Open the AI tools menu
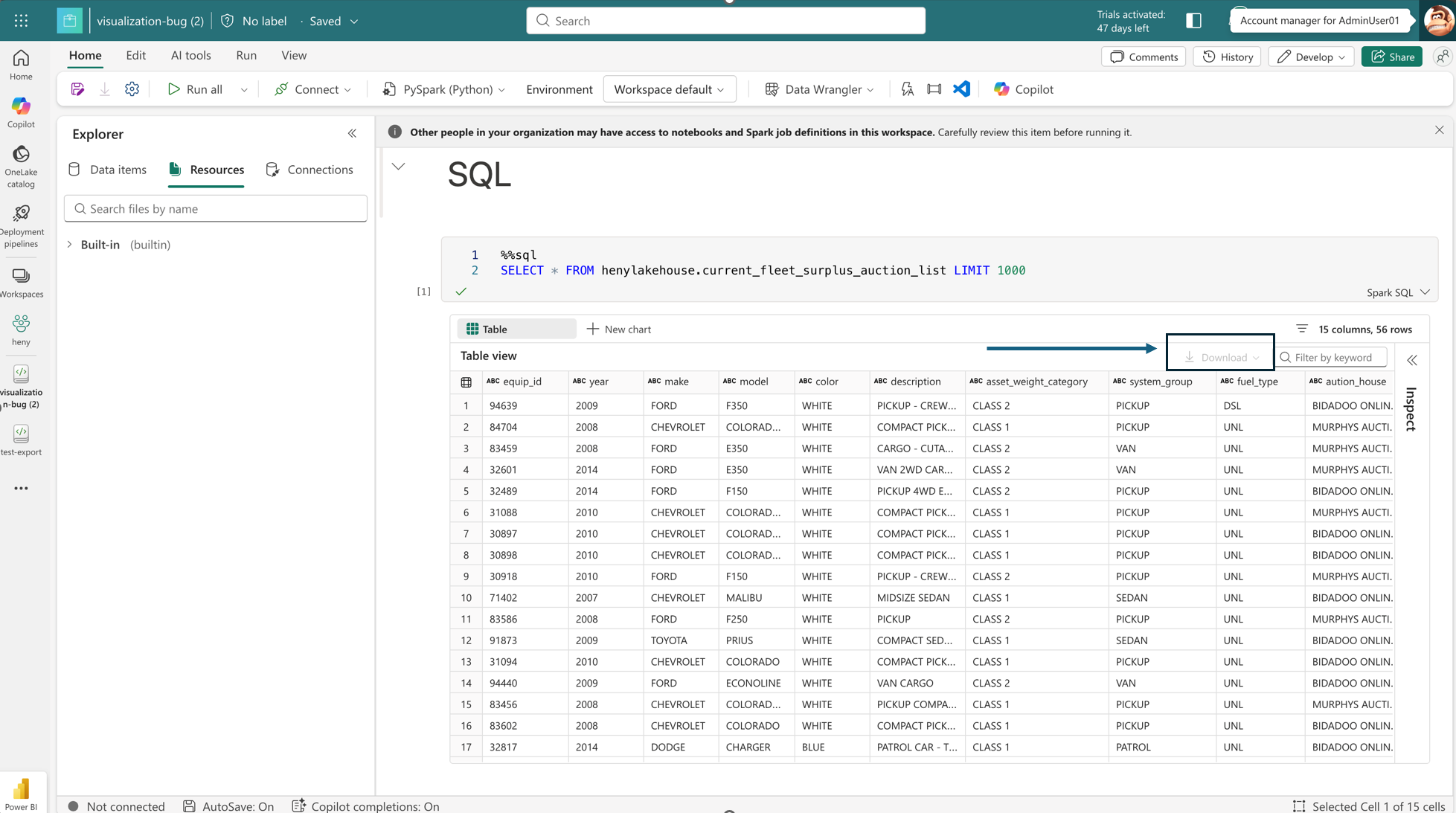This screenshot has width=1456, height=813. tap(190, 55)
